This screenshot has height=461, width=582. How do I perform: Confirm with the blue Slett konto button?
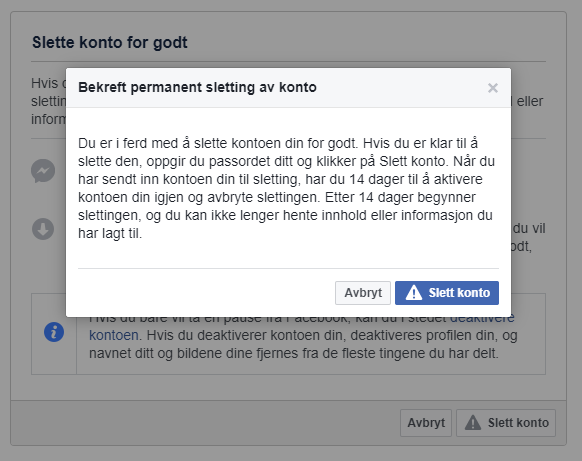tap(447, 293)
